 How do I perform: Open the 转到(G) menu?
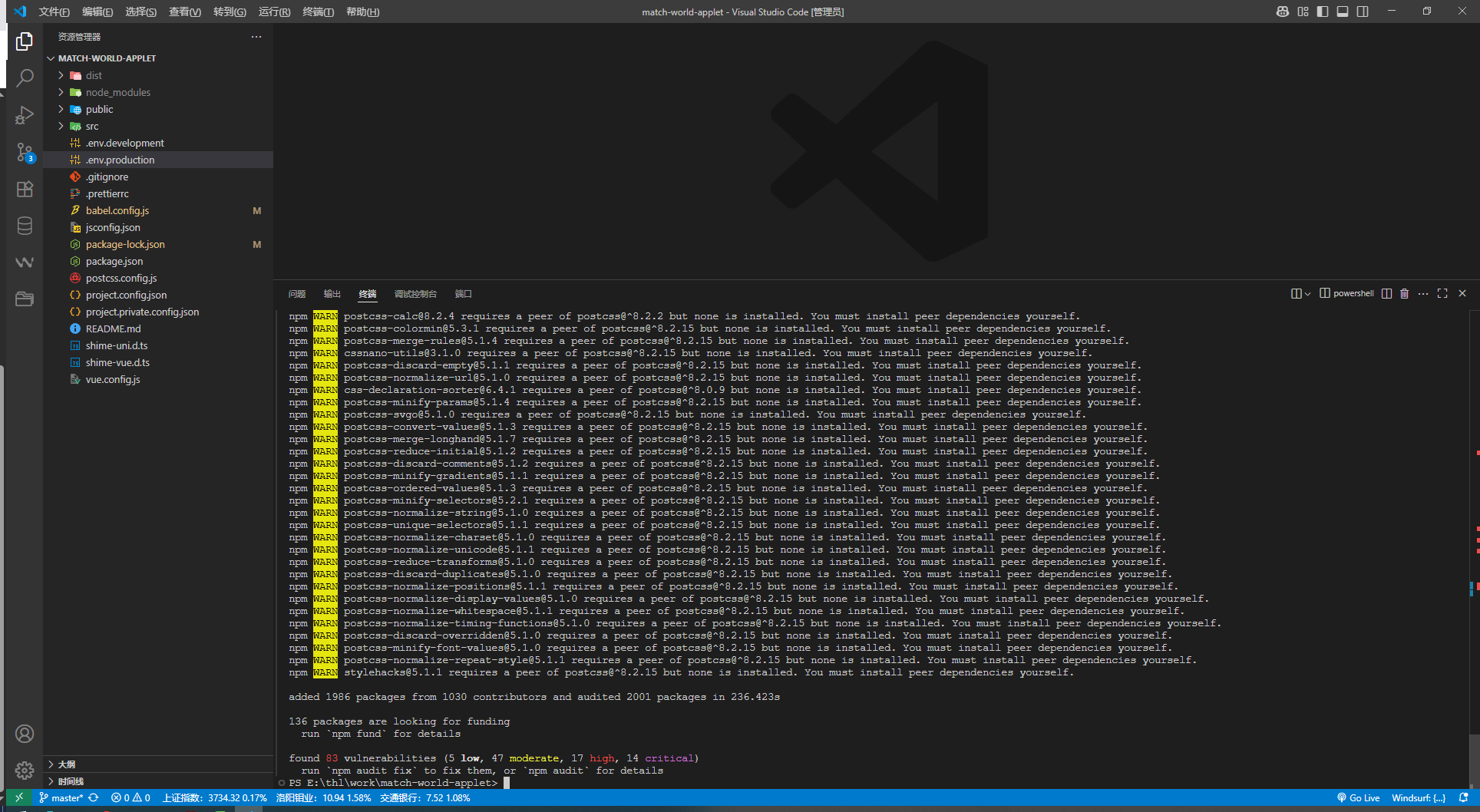click(x=230, y=12)
